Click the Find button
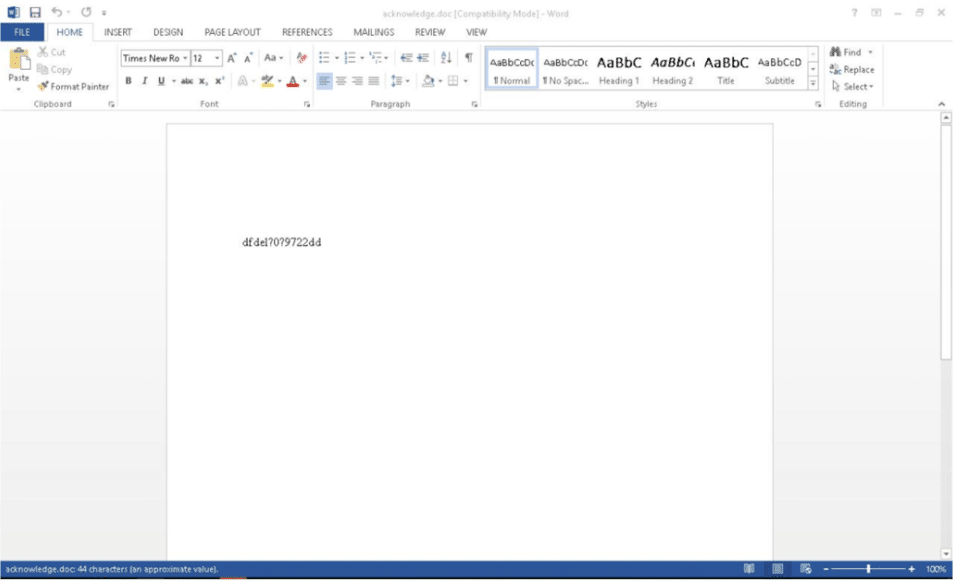 [846, 52]
